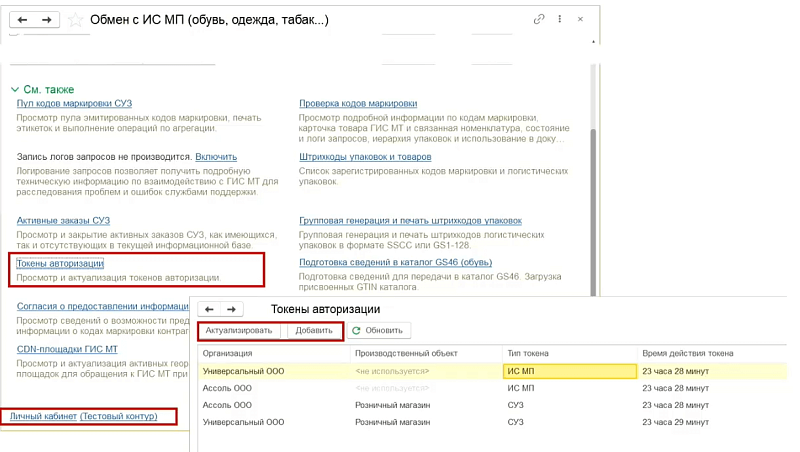Open the three-dot more menu
Image resolution: width=800 pixels, height=452 pixels.
[x=560, y=19]
